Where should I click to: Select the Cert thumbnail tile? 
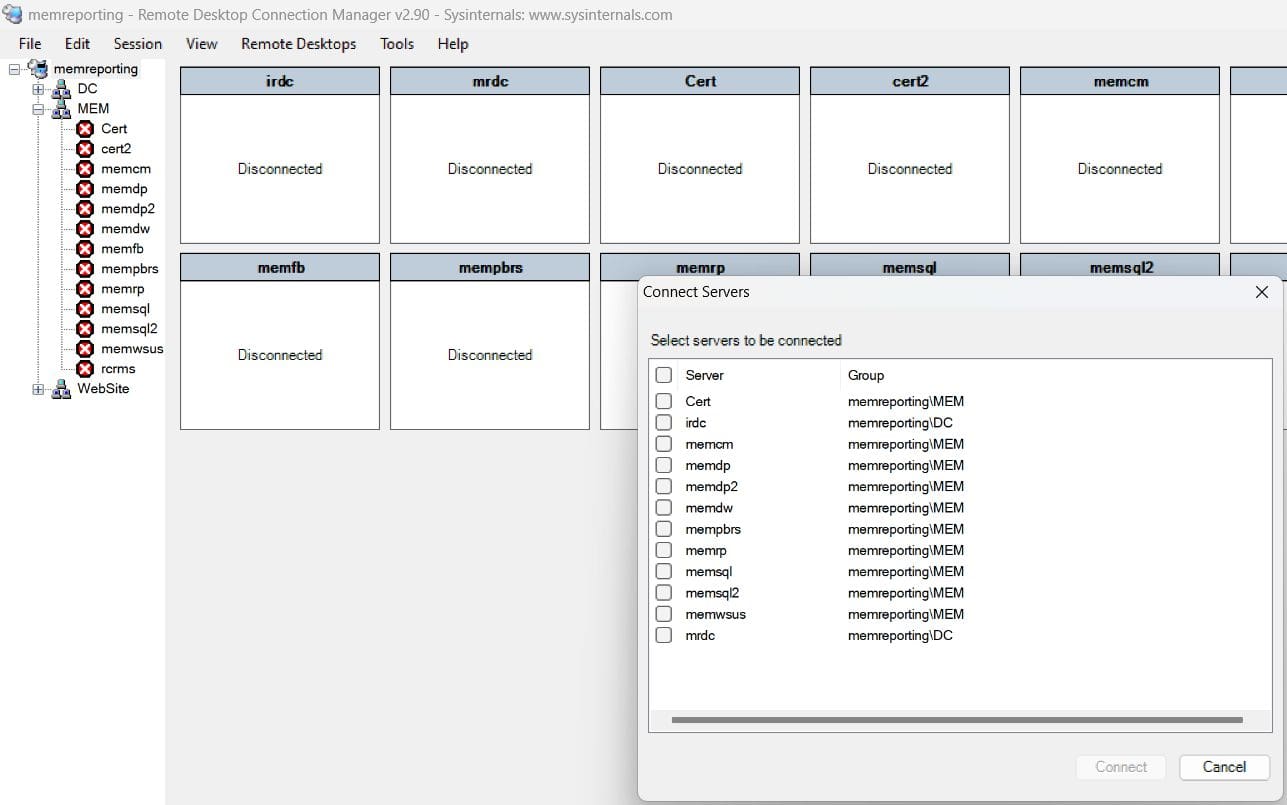[700, 155]
